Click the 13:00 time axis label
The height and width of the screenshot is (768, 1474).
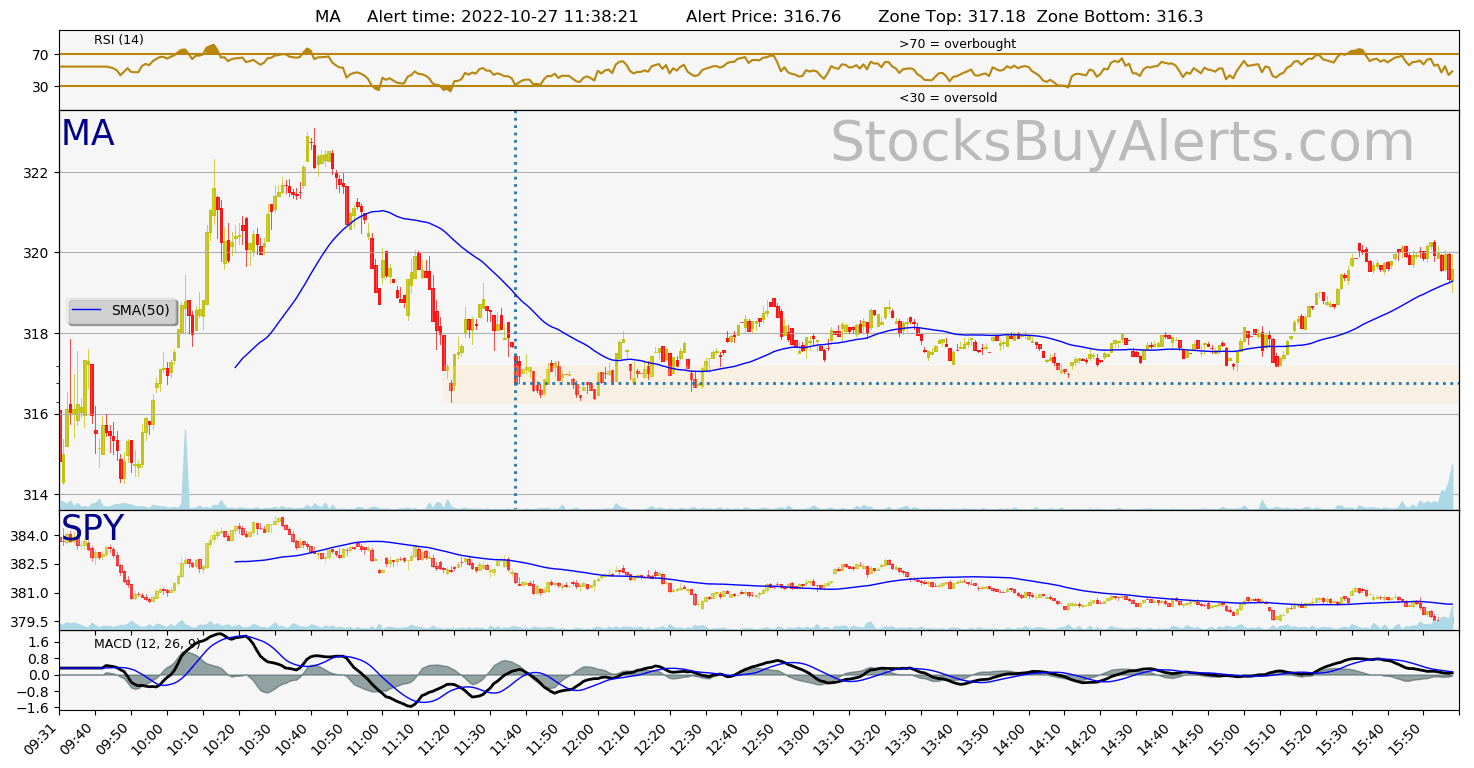click(796, 738)
